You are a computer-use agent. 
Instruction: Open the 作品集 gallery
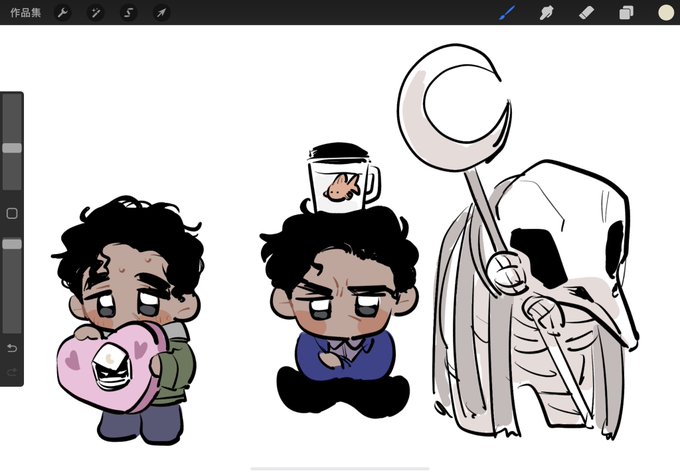[x=26, y=13]
